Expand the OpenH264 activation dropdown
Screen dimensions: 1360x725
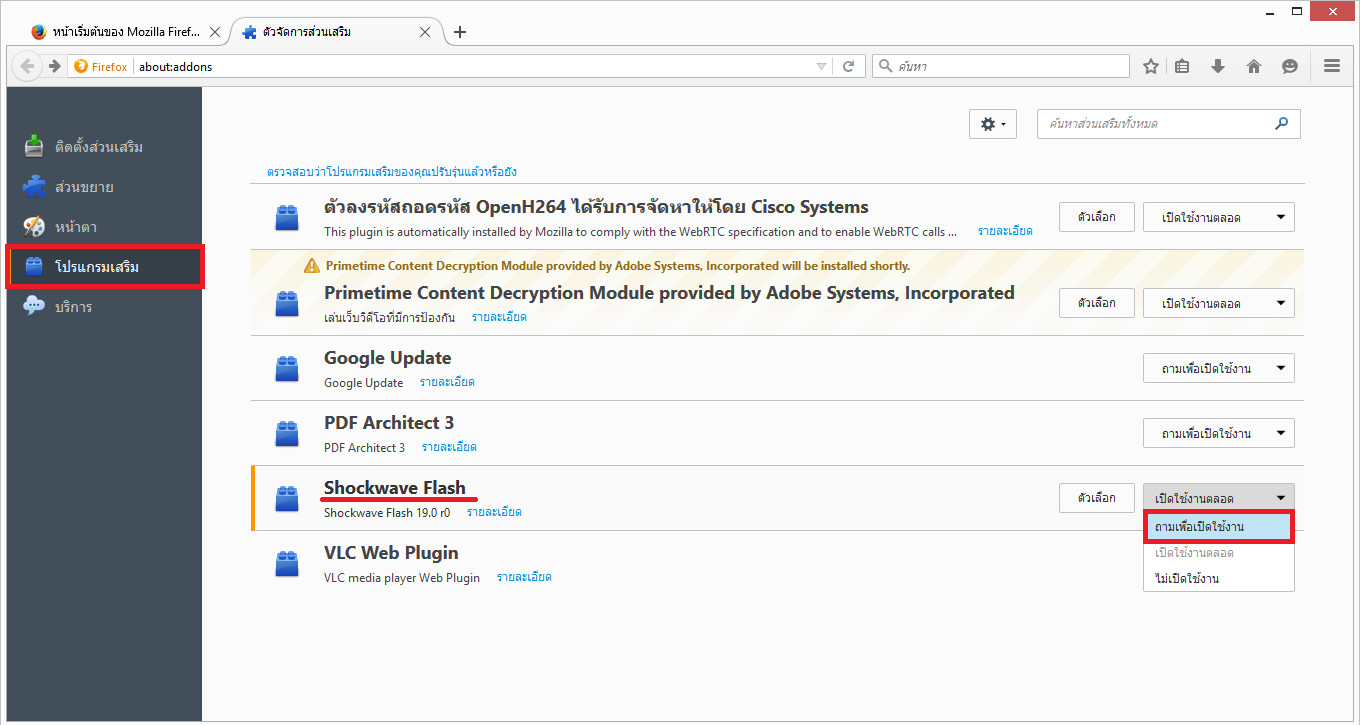click(1218, 217)
